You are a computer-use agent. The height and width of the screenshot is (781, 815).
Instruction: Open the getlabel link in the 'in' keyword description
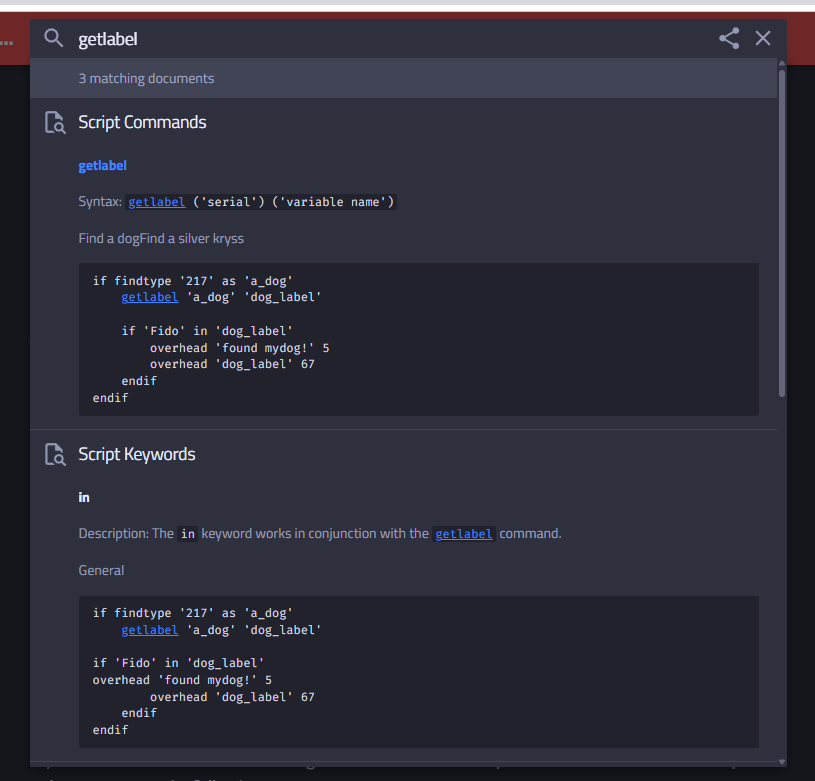pyautogui.click(x=463, y=533)
